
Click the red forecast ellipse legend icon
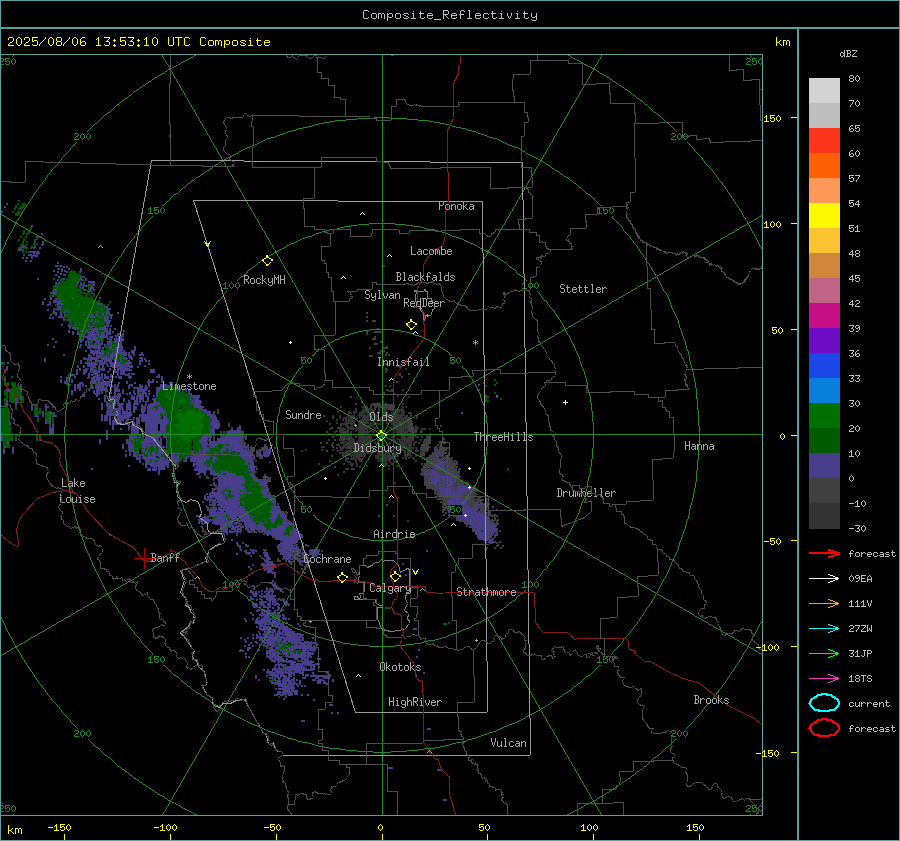[824, 728]
